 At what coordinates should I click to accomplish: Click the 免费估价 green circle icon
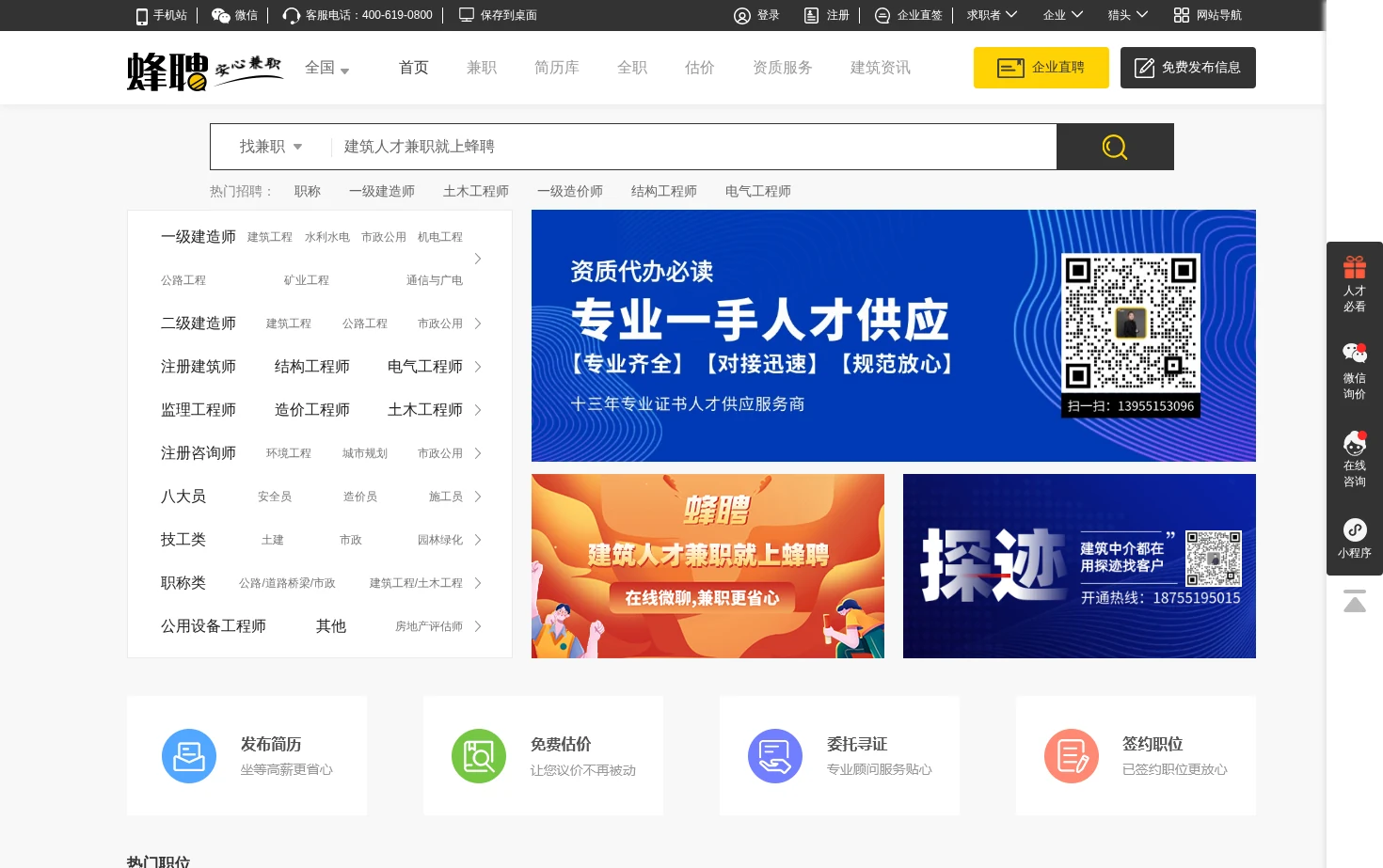479,756
